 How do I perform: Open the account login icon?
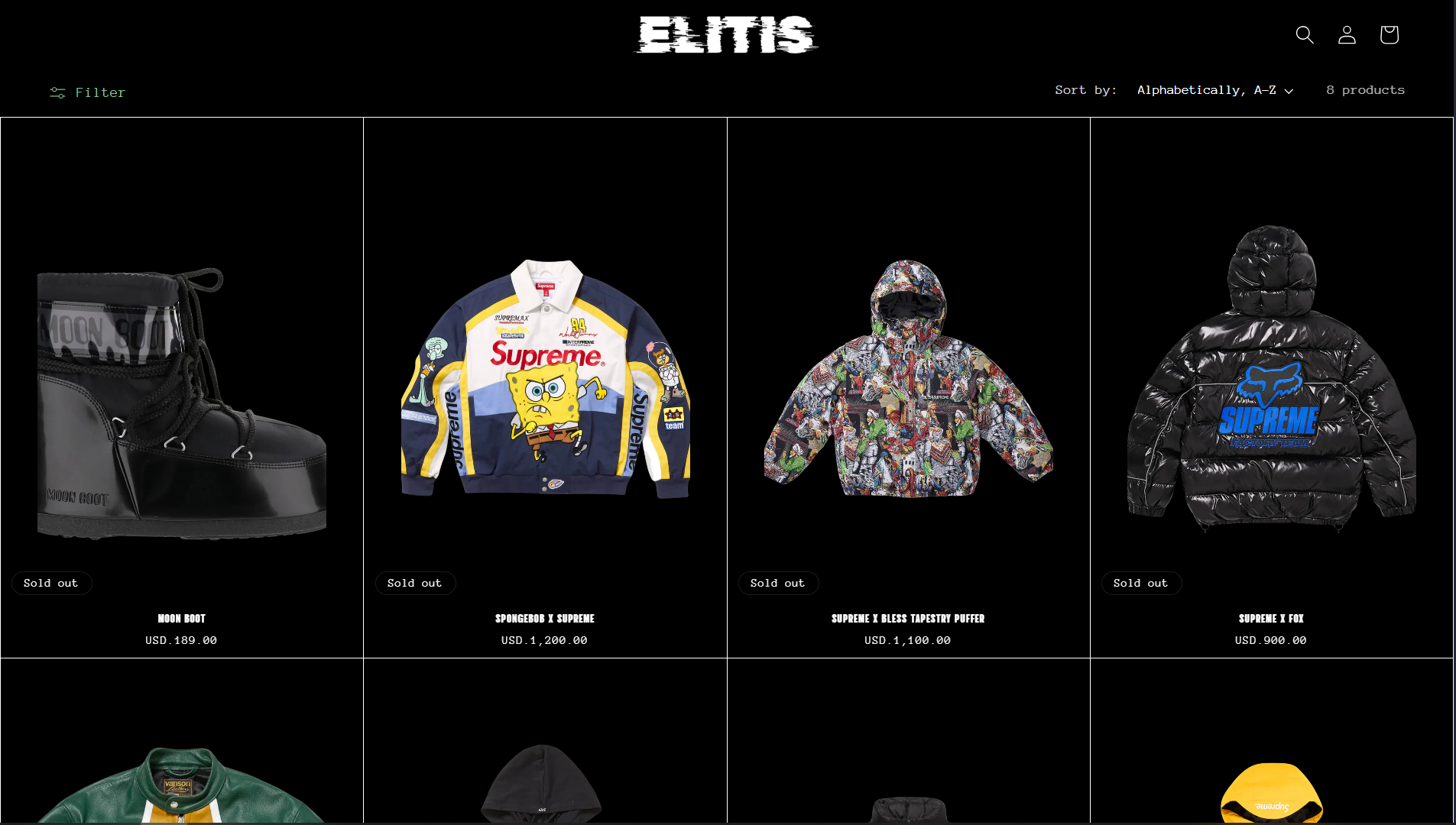(x=1347, y=34)
